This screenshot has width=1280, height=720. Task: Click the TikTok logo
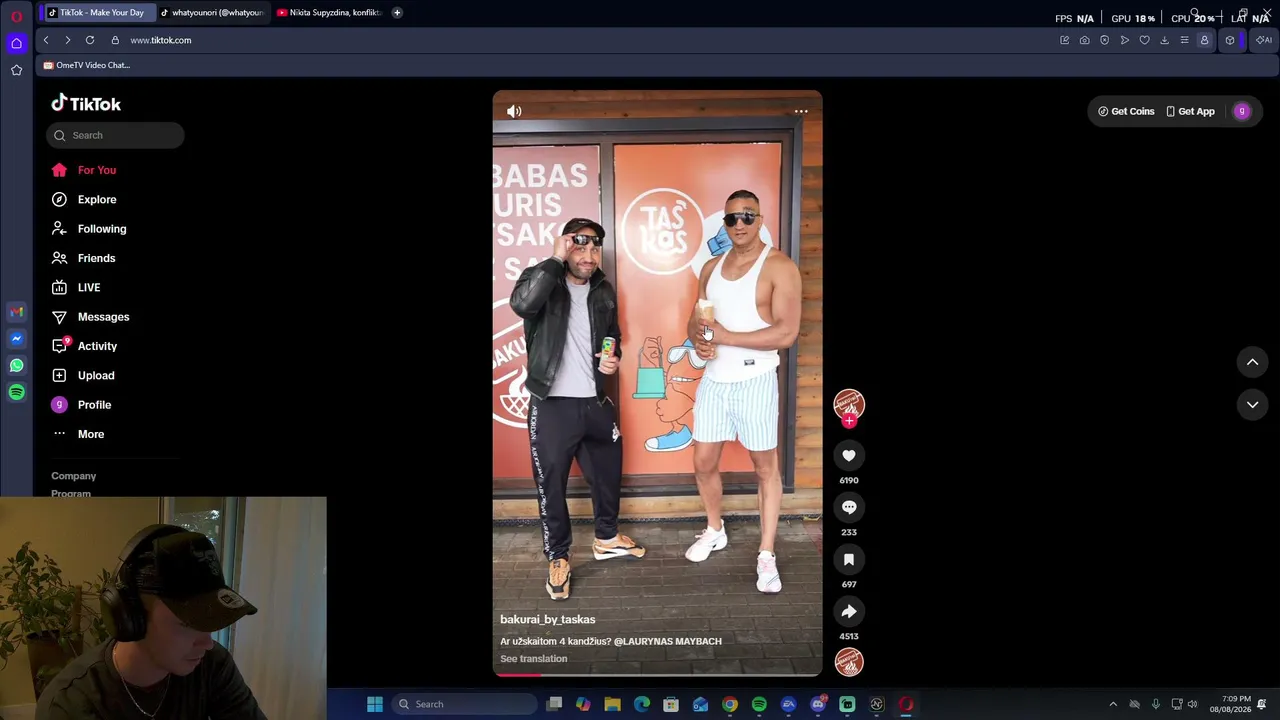pos(86,103)
